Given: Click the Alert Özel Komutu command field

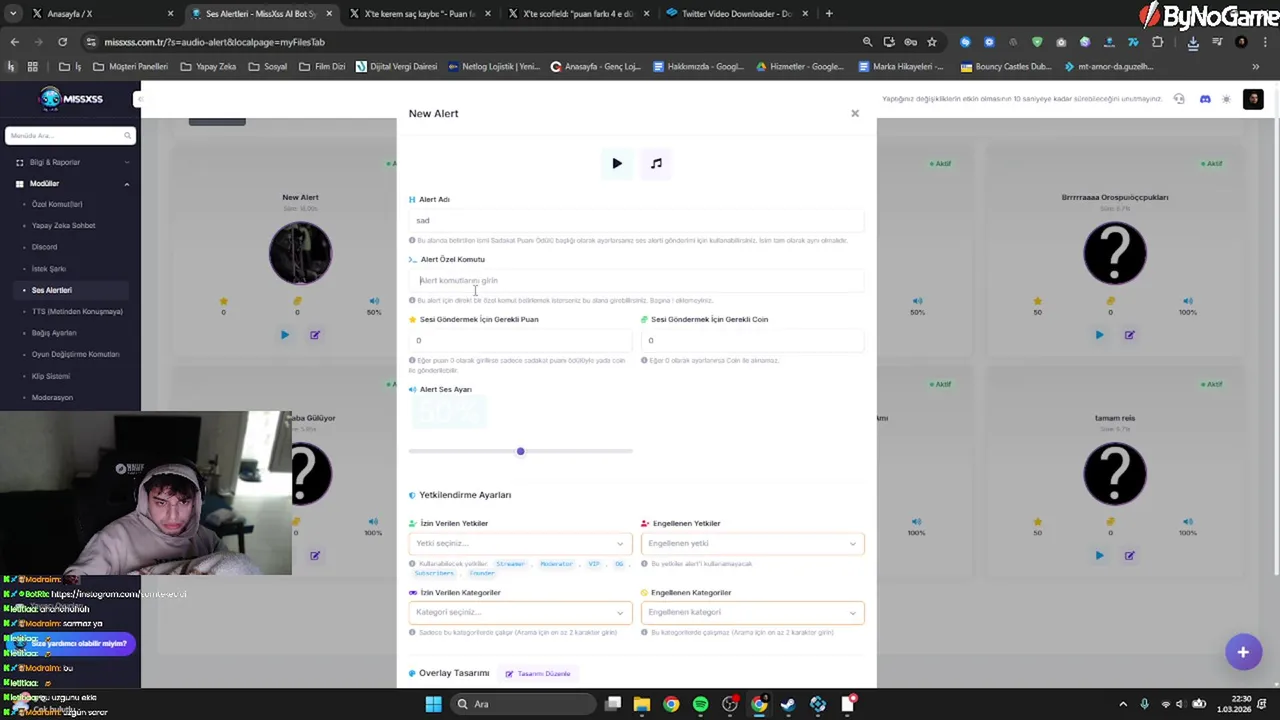Looking at the screenshot, I should [636, 280].
